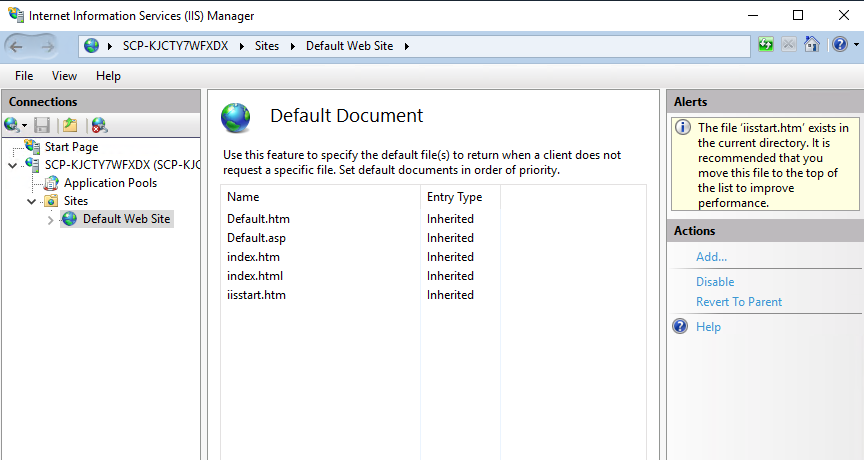This screenshot has width=864, height=460.
Task: Click the Refresh Page icon in address bar
Action: pyautogui.click(x=765, y=45)
